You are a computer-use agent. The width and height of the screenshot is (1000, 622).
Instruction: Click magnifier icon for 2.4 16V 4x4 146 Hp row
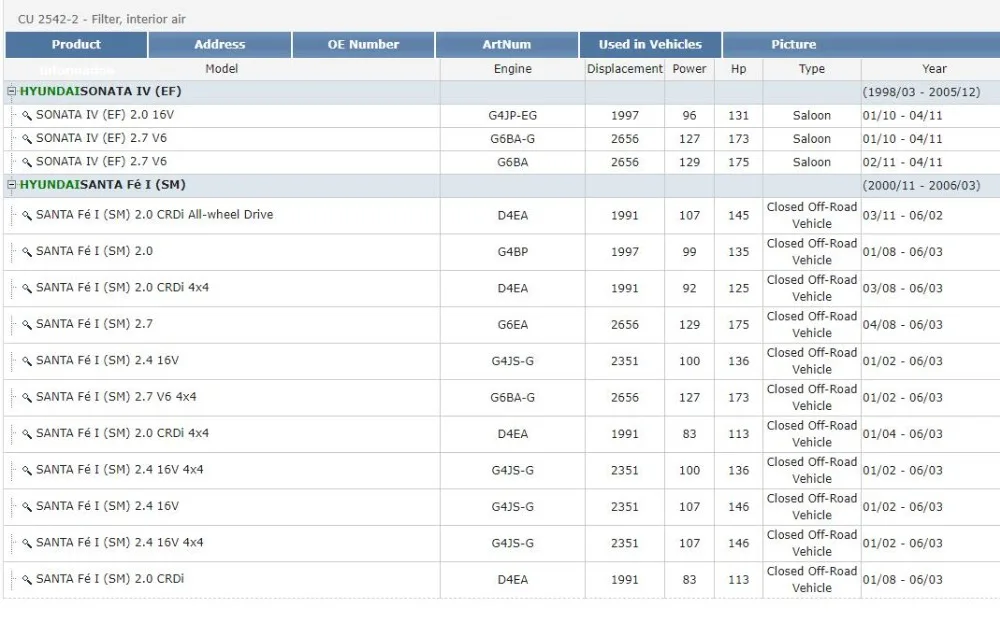coord(27,542)
